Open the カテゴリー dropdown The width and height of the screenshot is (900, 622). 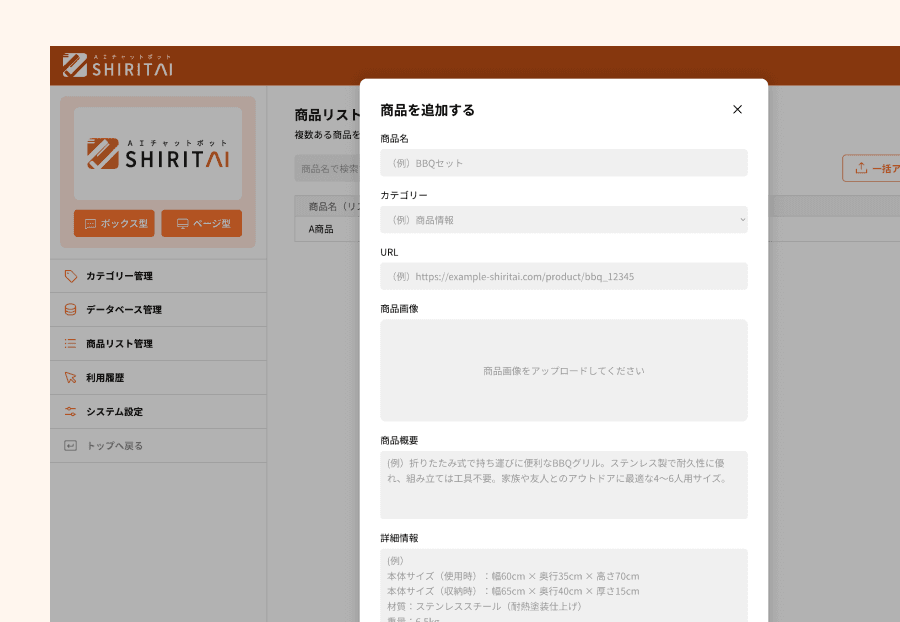click(x=563, y=220)
